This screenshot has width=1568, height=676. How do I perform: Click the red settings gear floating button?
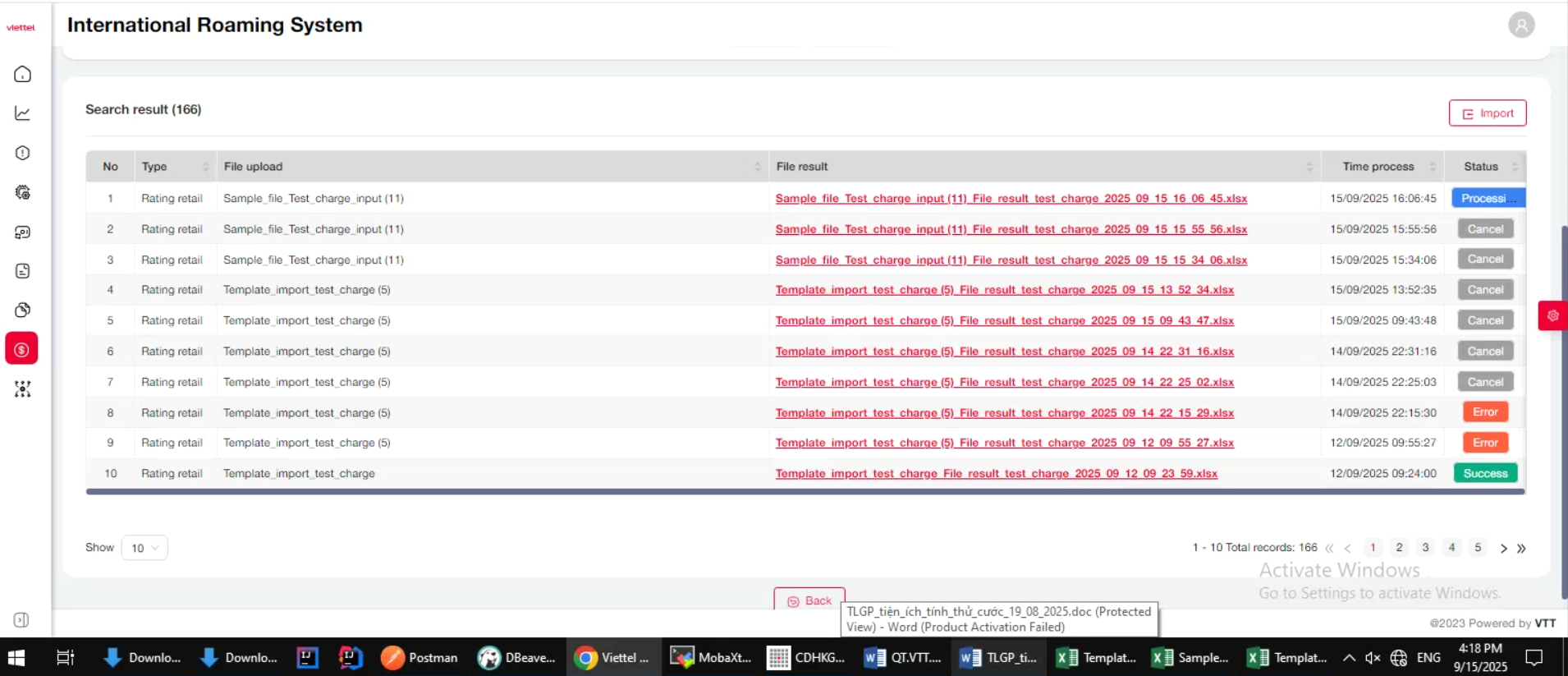tap(1552, 315)
